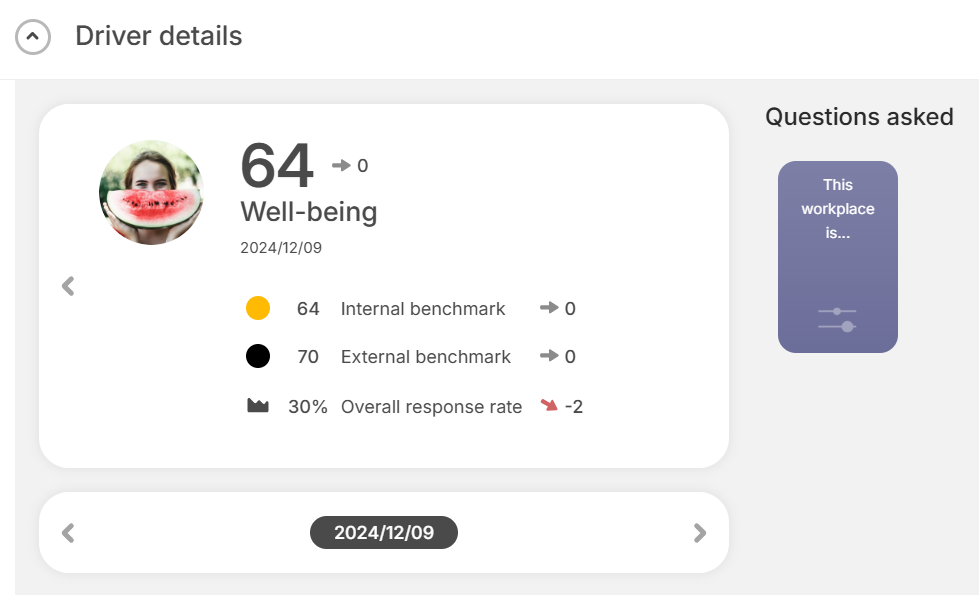Go to previous driver card

point(68,286)
